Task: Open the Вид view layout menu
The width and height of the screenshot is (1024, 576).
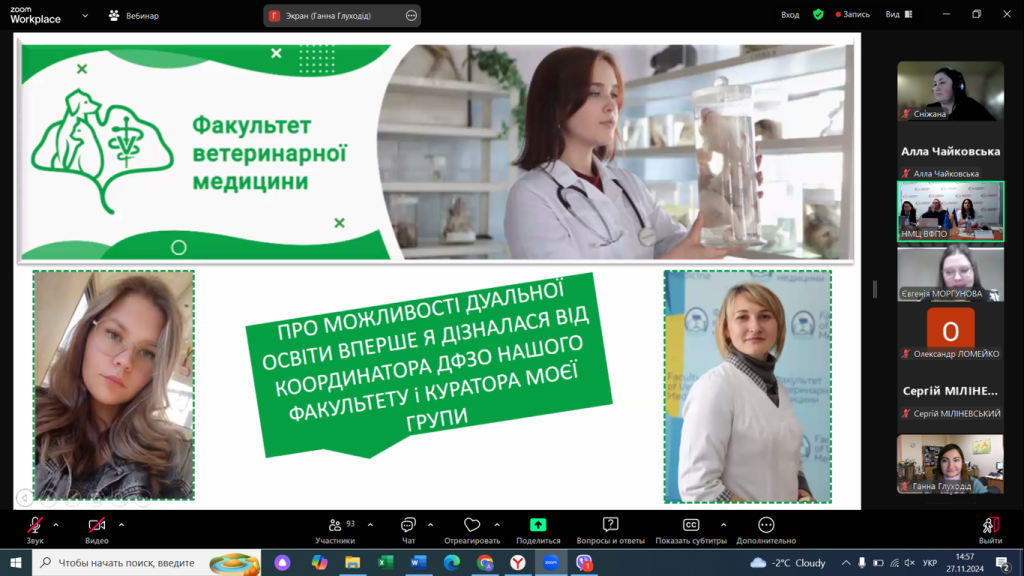Action: 897,15
